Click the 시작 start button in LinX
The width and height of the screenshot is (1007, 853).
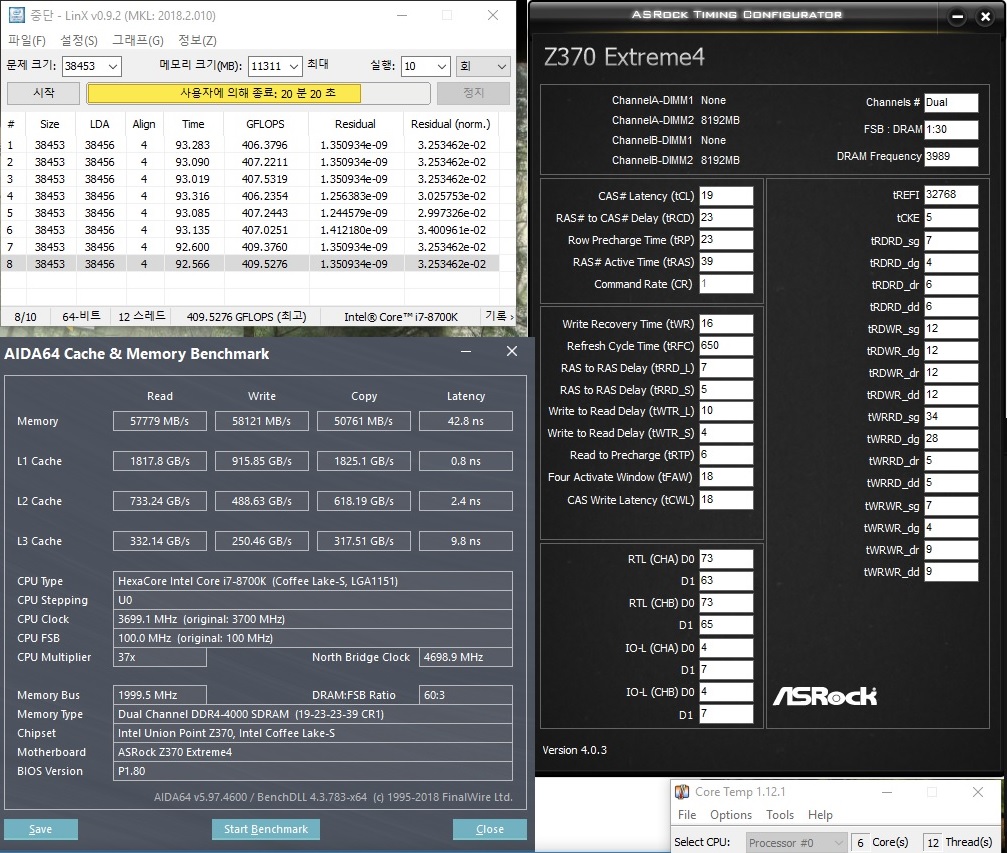coord(44,93)
